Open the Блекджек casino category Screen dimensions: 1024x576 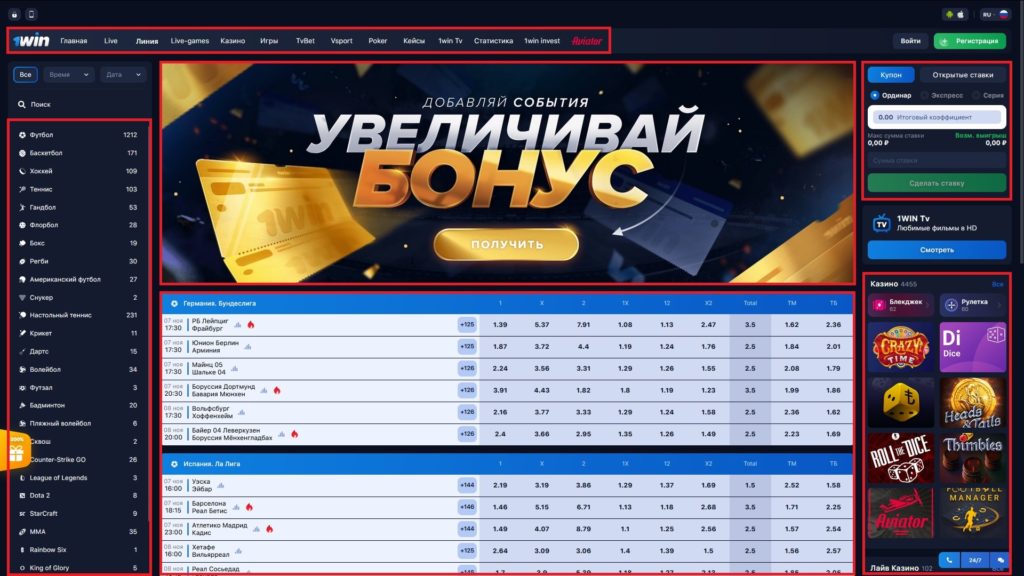tap(901, 305)
